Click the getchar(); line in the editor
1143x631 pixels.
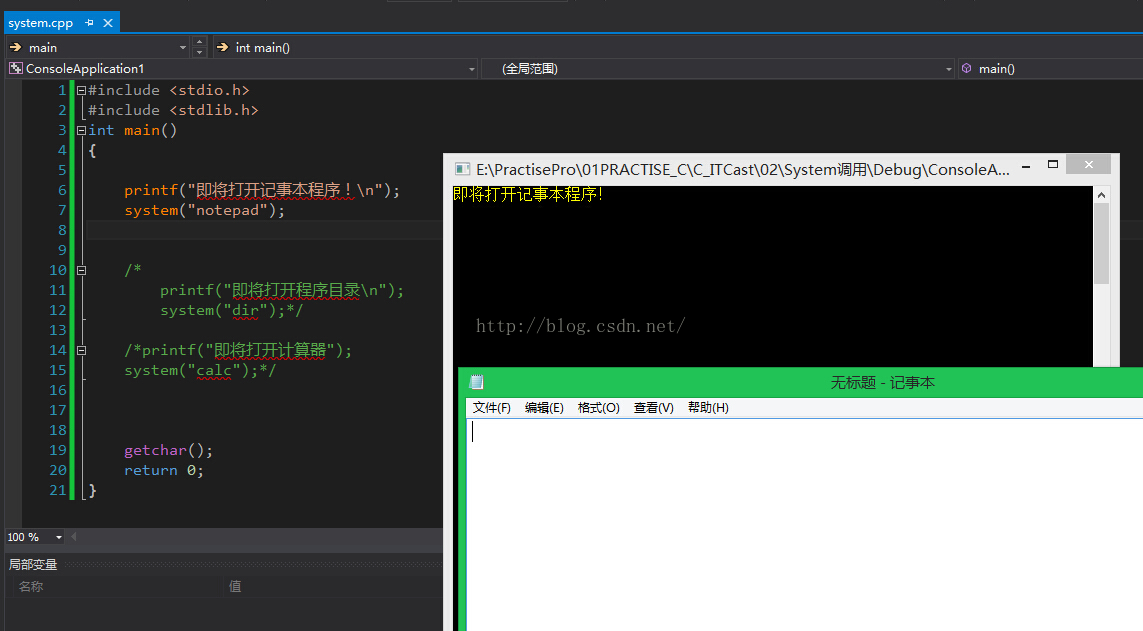click(x=168, y=451)
